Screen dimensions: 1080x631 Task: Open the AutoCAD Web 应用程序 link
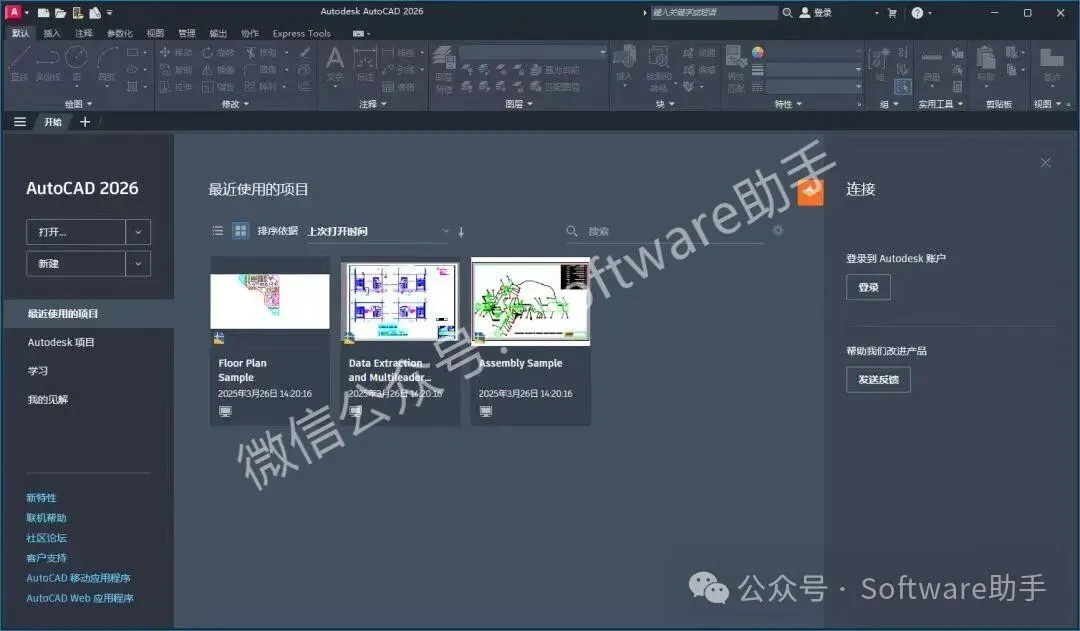(x=80, y=598)
